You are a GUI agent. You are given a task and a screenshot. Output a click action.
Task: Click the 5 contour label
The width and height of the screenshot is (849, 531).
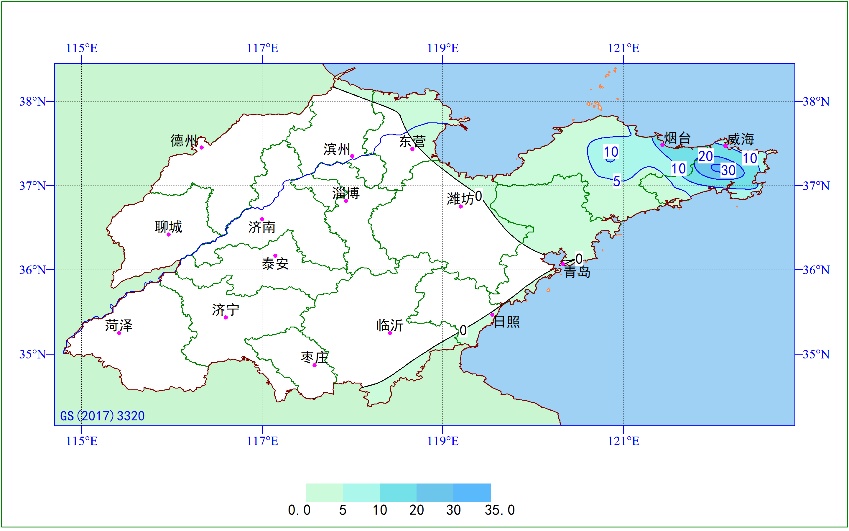(x=617, y=182)
